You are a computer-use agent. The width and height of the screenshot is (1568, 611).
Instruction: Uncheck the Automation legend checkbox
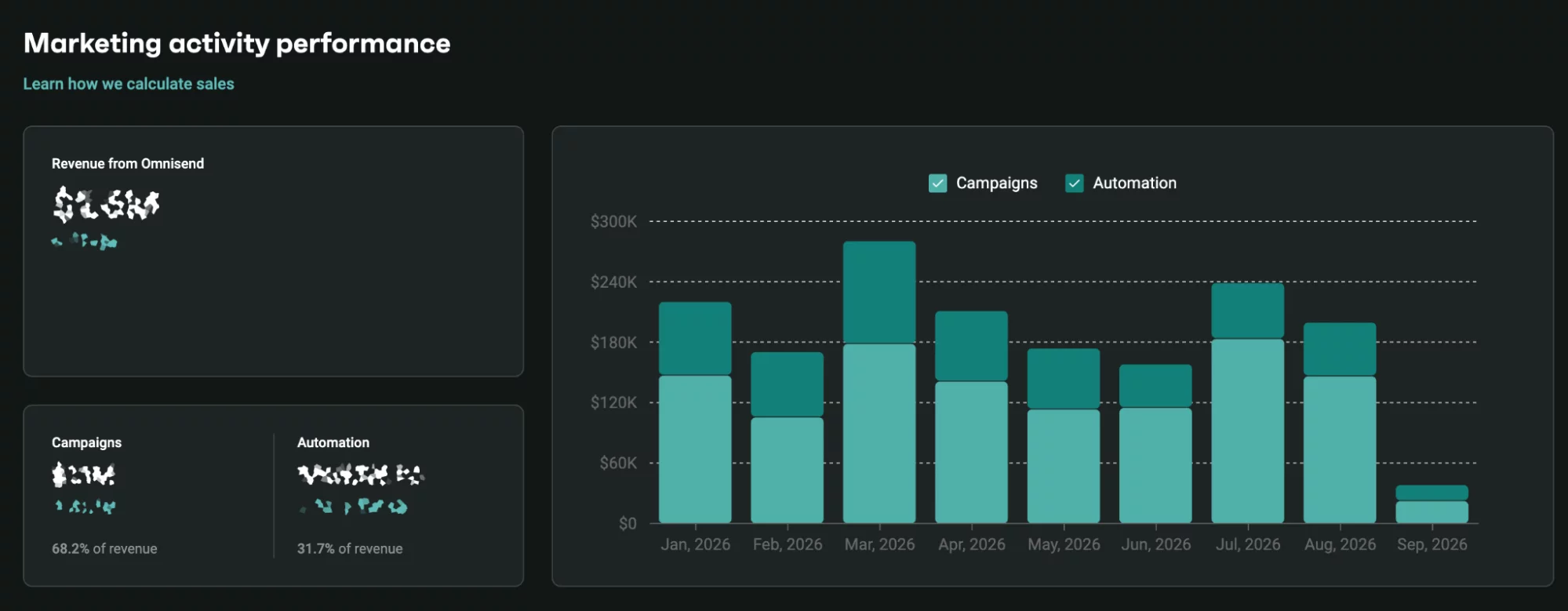1074,184
